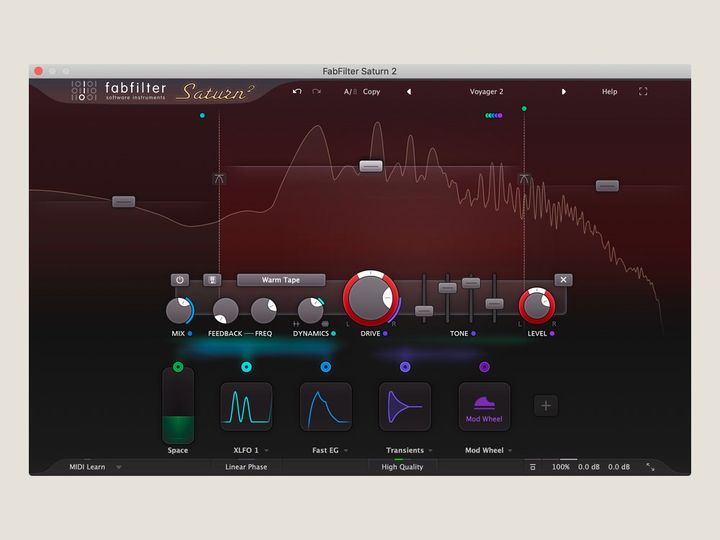Click the global bypass icon
The width and height of the screenshot is (720, 540).
(533, 467)
